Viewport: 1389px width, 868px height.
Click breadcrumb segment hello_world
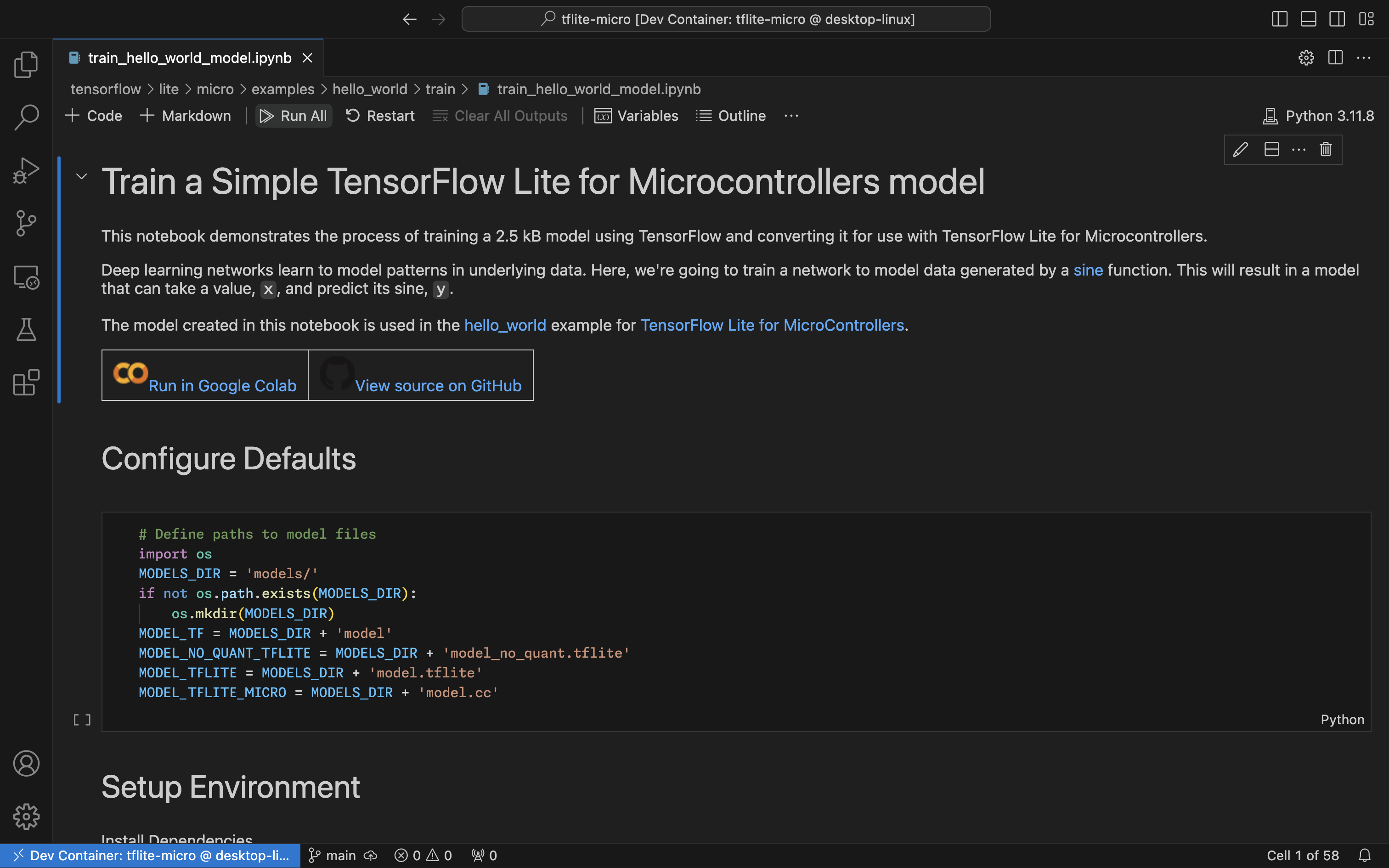[370, 89]
